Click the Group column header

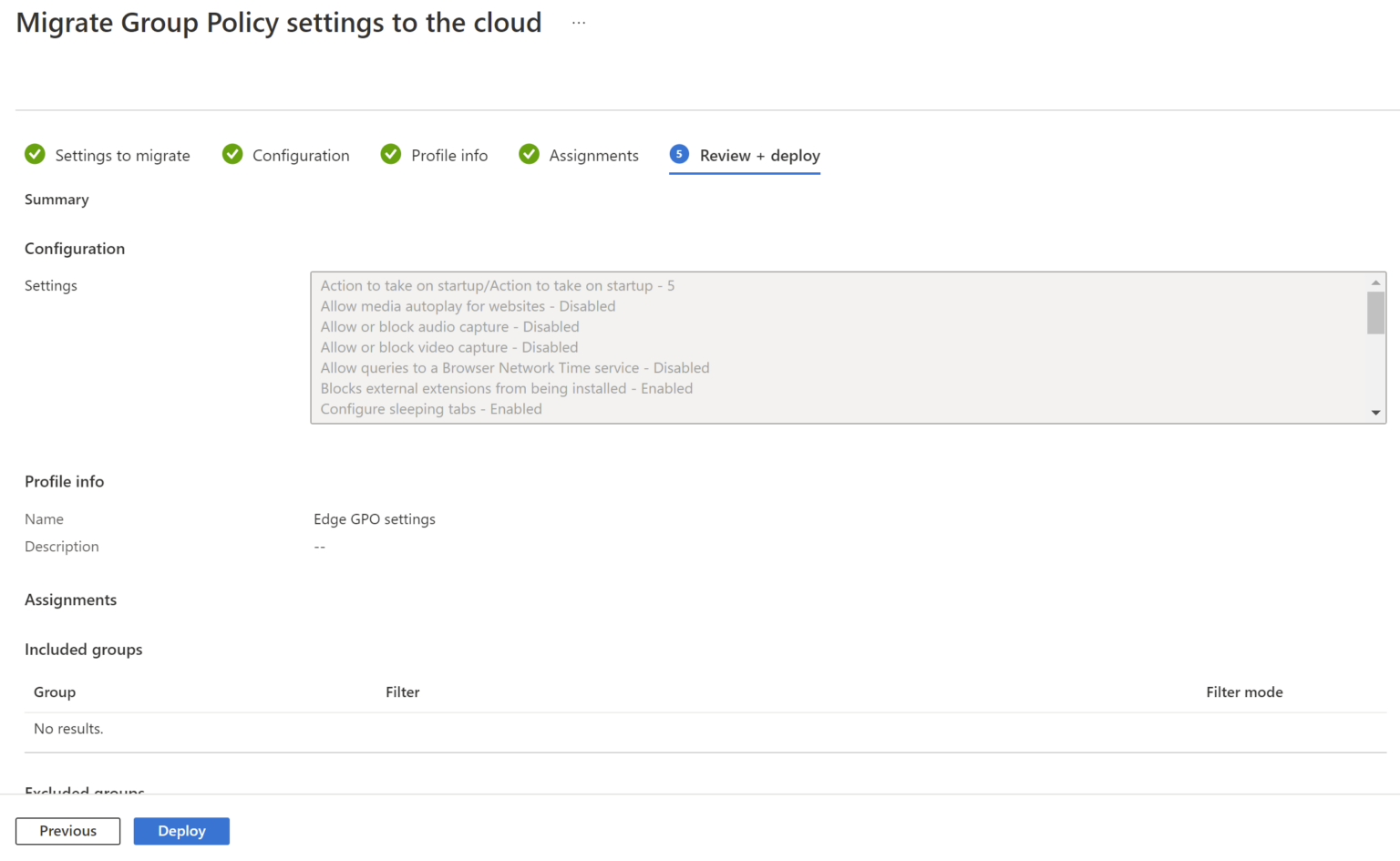54,692
